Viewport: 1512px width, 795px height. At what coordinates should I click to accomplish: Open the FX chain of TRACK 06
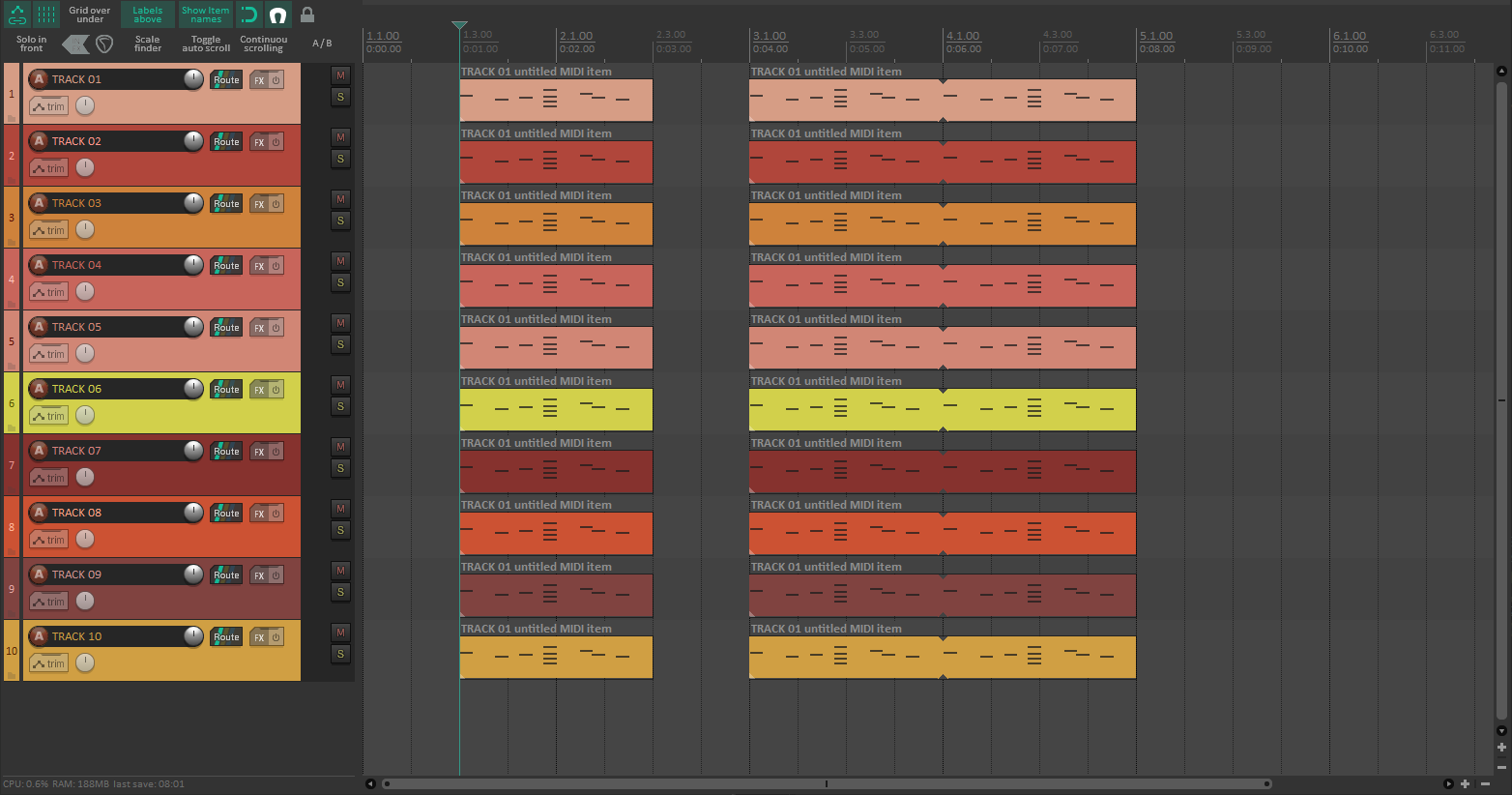coord(259,390)
